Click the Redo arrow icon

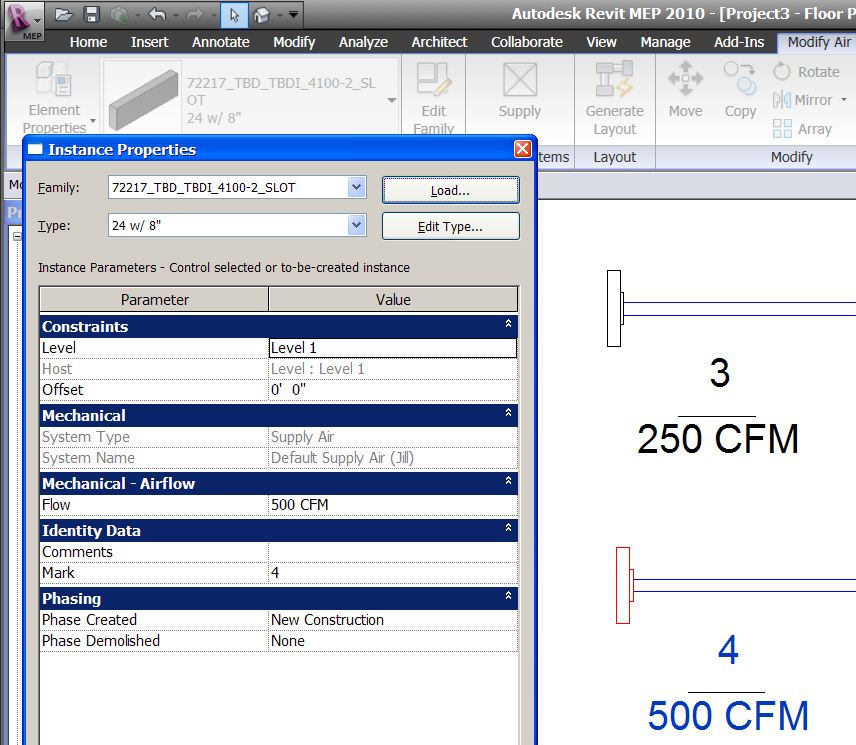coord(195,15)
